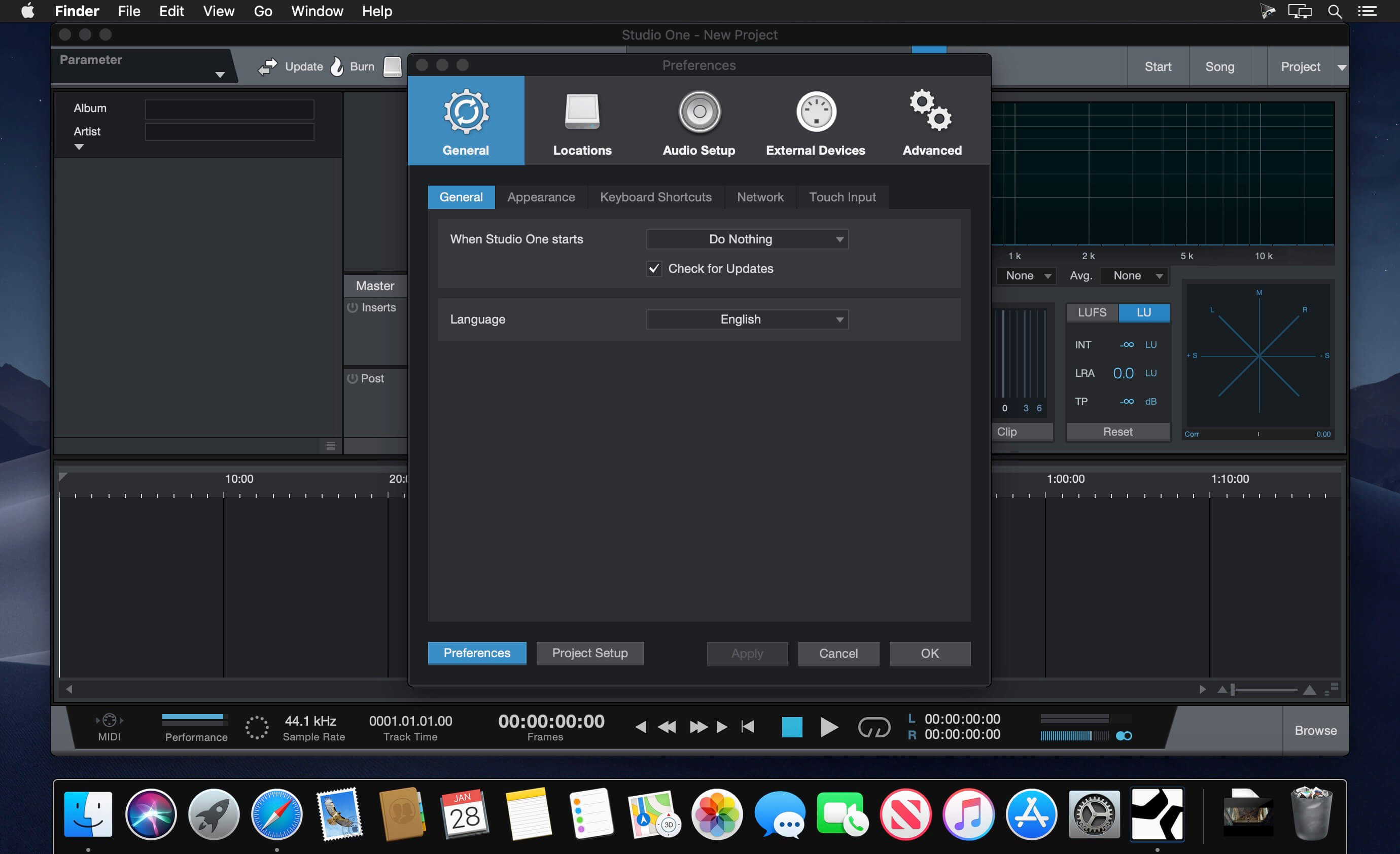The height and width of the screenshot is (854, 1400).
Task: Open Launchpad from the Dock
Action: click(214, 814)
